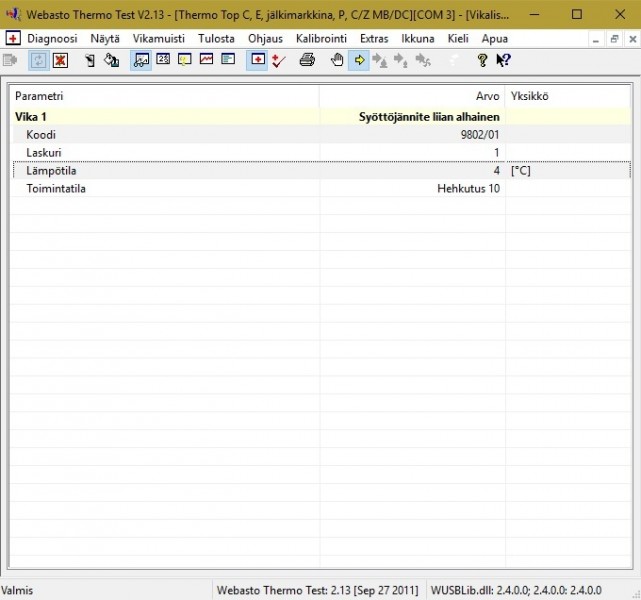Open the Kalibrointi menu
The width and height of the screenshot is (641, 600).
click(x=321, y=38)
